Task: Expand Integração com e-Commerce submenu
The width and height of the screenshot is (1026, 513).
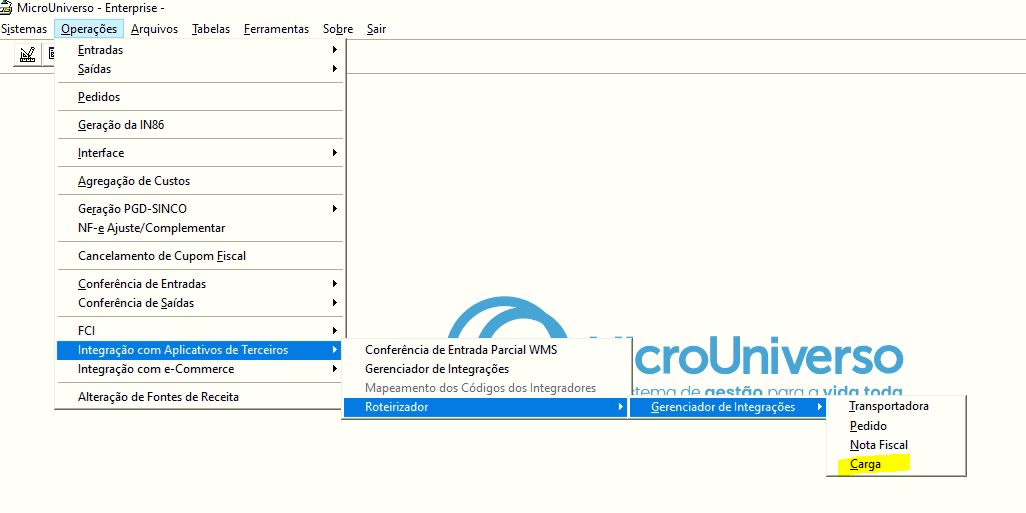Action: 200,369
